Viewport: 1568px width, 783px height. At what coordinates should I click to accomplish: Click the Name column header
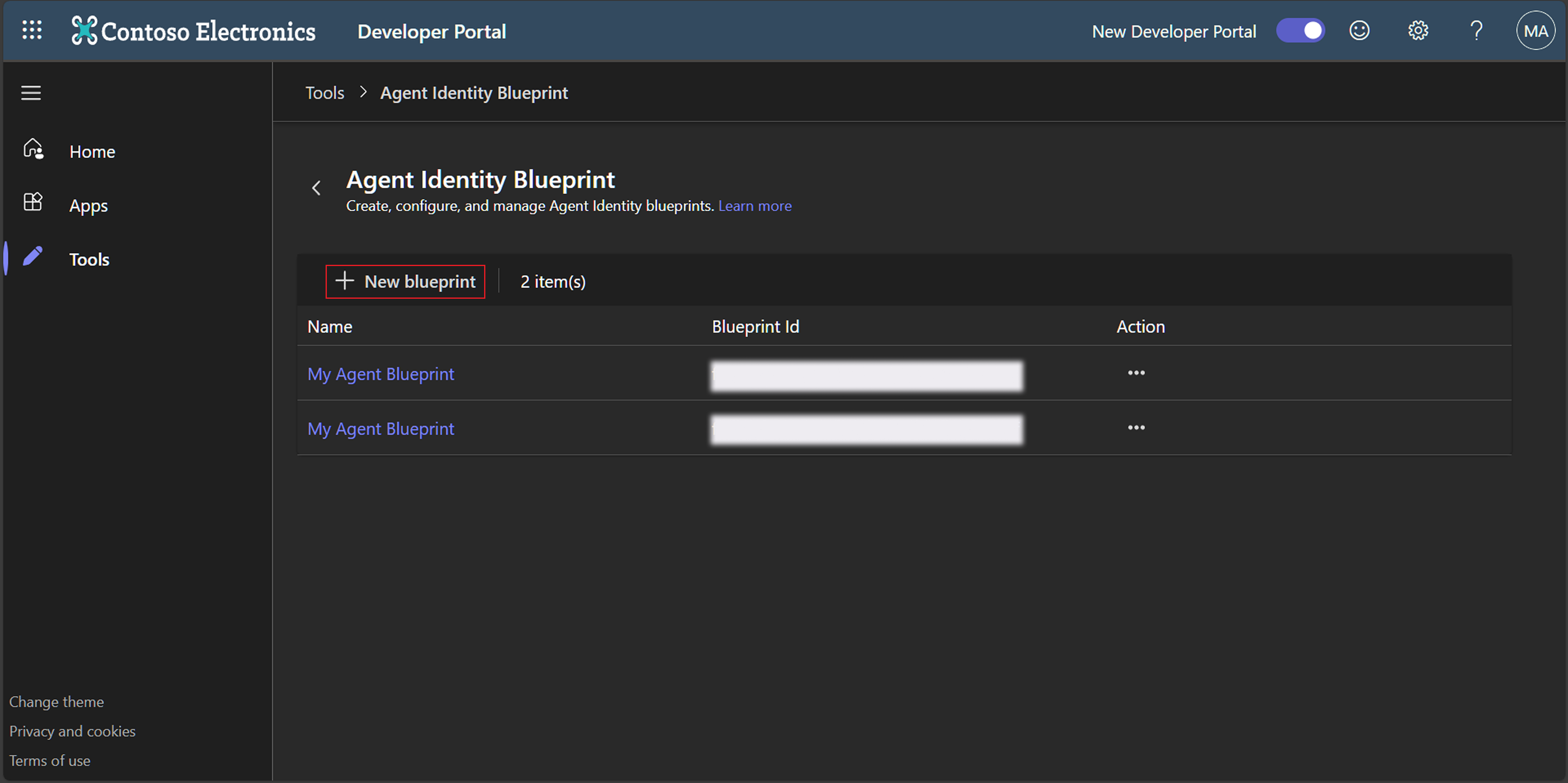point(329,327)
